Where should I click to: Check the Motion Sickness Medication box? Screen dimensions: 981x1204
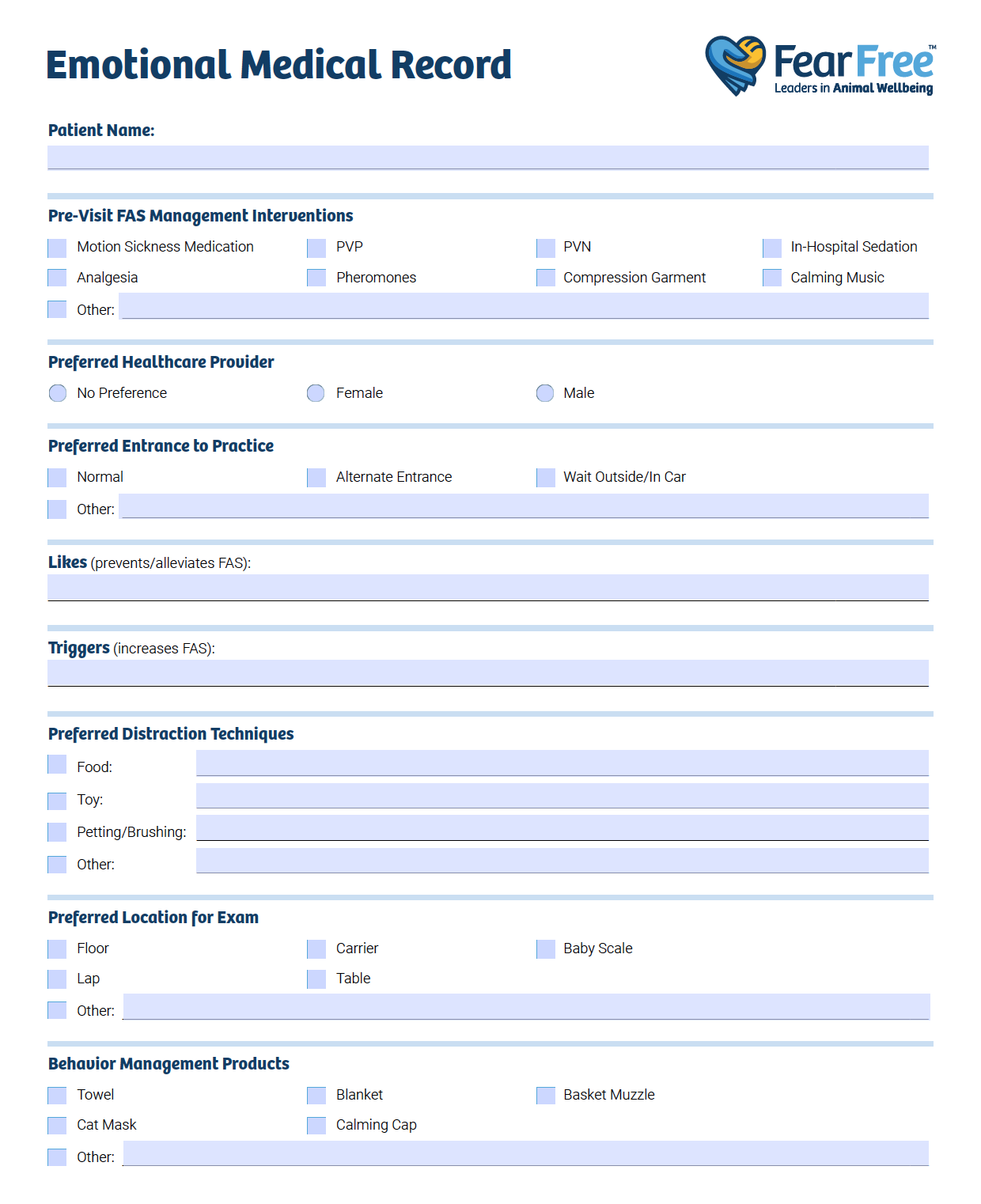pyautogui.click(x=57, y=248)
